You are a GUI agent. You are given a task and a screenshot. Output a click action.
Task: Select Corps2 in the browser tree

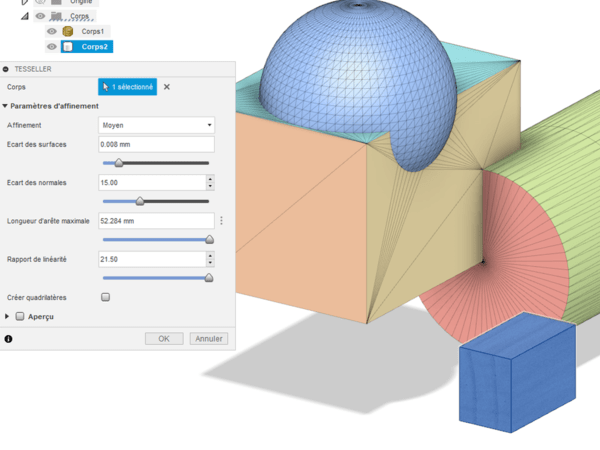[x=96, y=46]
